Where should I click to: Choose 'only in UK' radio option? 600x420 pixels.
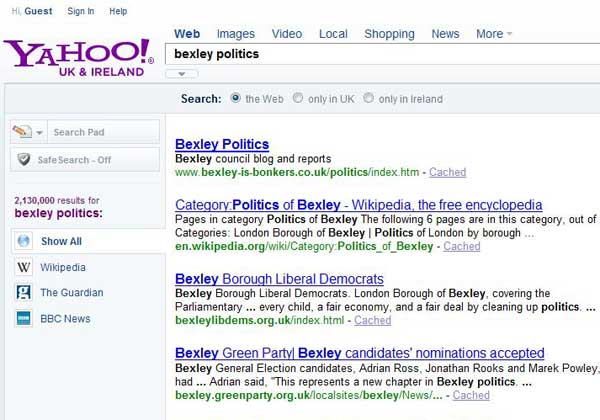(x=299, y=99)
